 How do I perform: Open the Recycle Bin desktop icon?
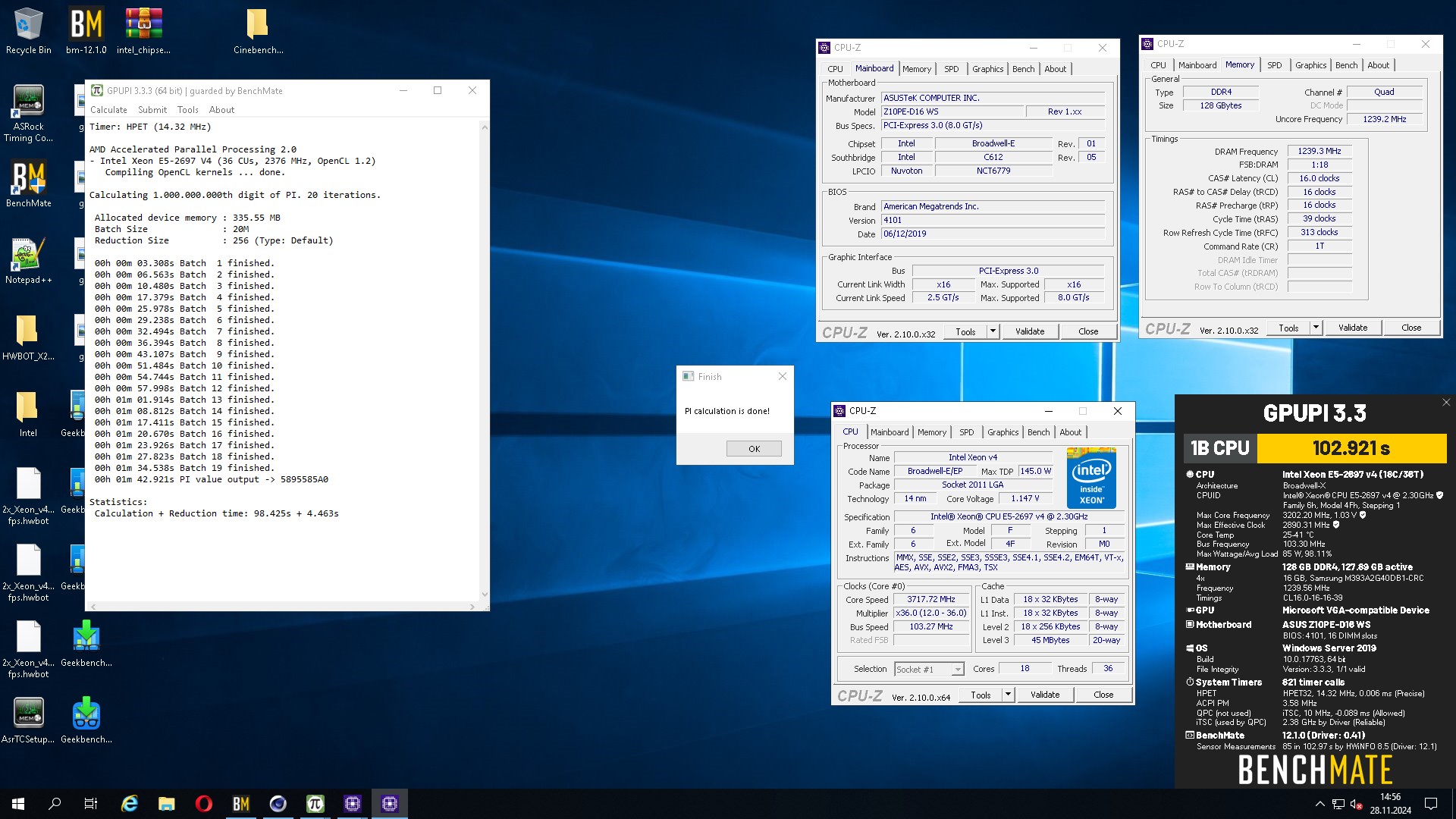28,31
